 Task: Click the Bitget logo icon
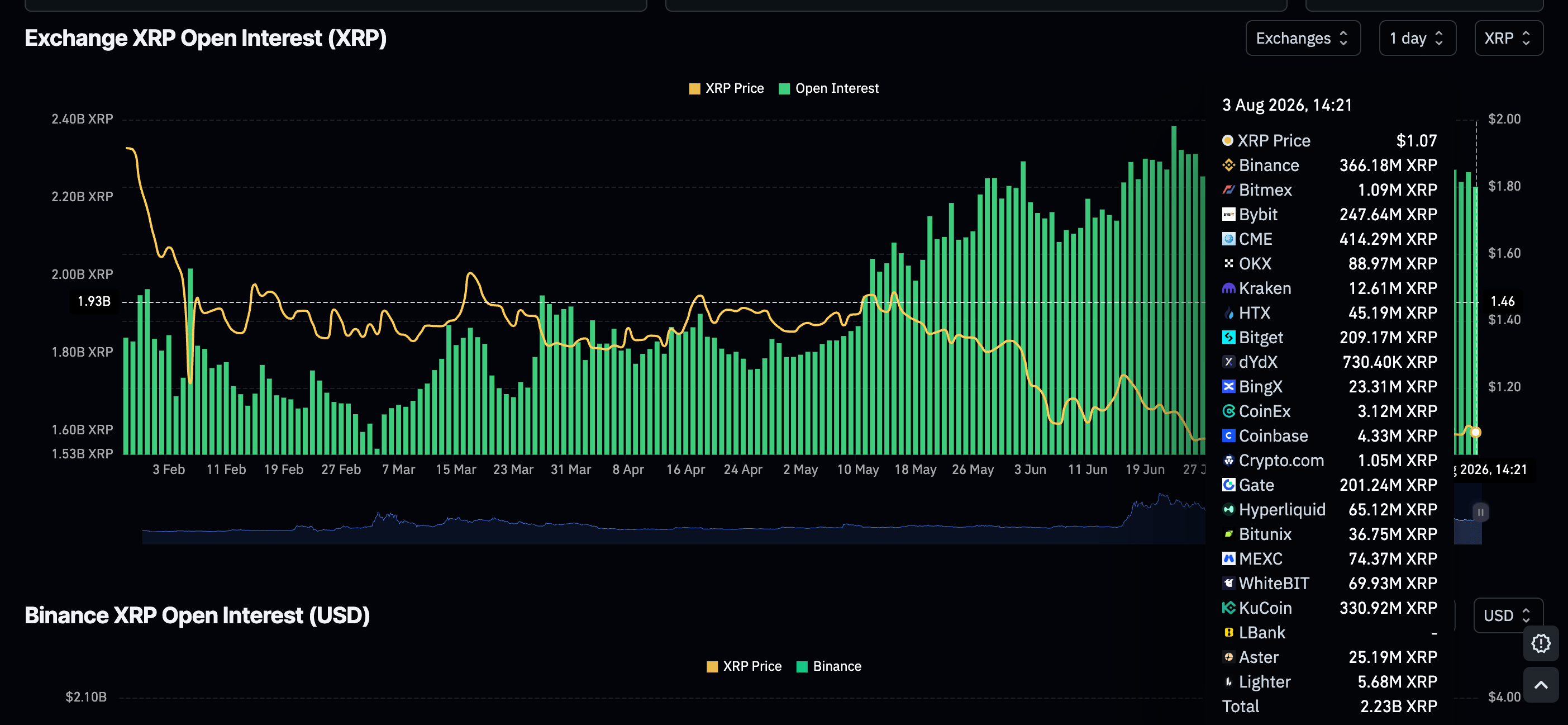tap(1228, 337)
